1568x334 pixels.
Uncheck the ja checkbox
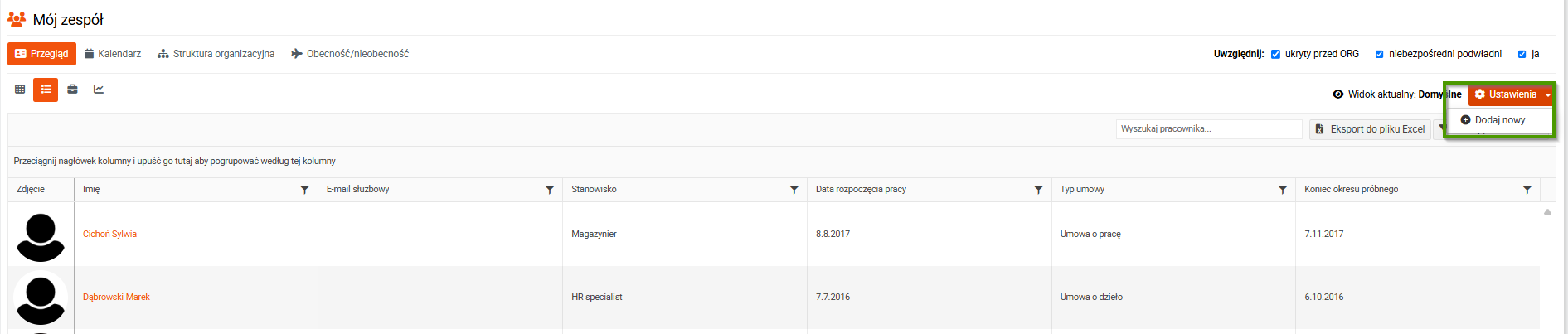[1522, 54]
